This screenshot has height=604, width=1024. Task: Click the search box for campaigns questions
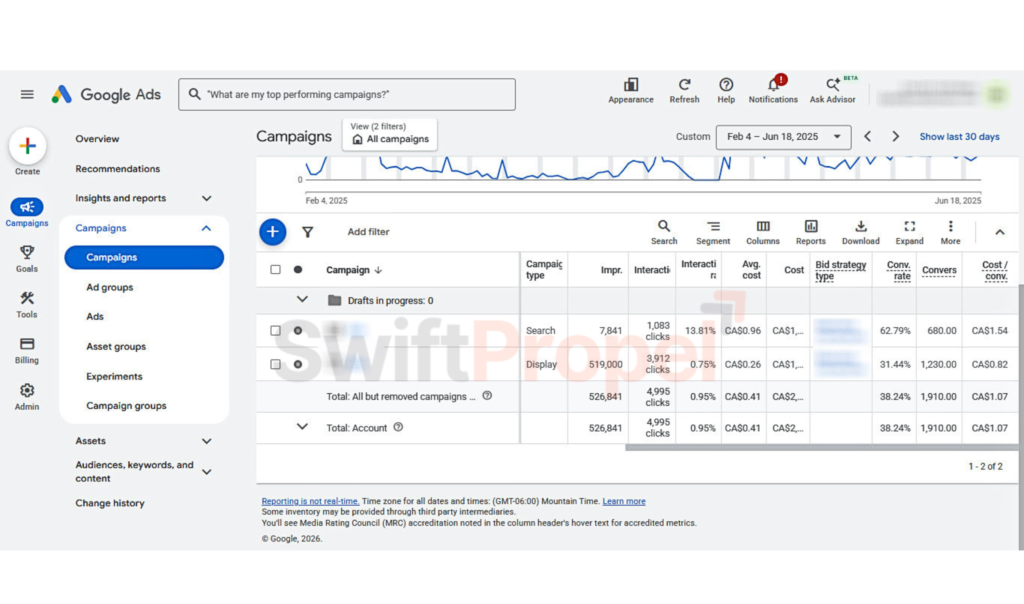(x=347, y=95)
